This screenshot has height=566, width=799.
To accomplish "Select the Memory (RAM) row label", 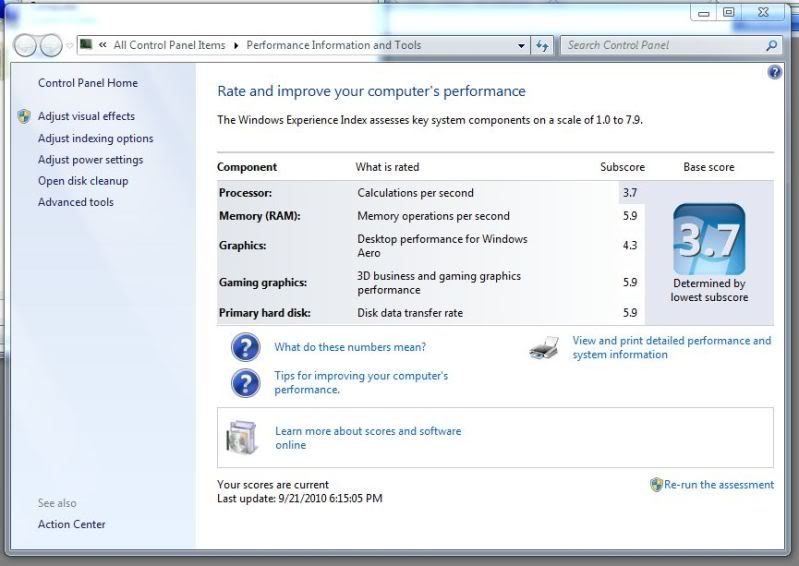I will click(259, 216).
